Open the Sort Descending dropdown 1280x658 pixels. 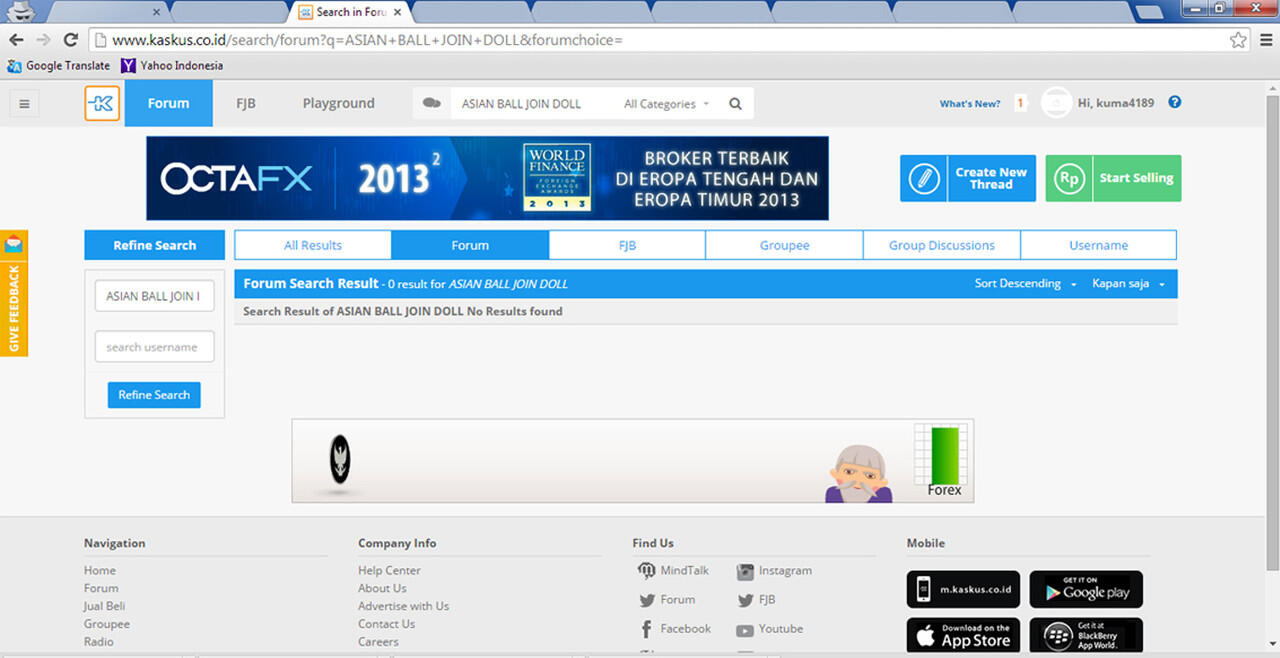click(x=1026, y=284)
